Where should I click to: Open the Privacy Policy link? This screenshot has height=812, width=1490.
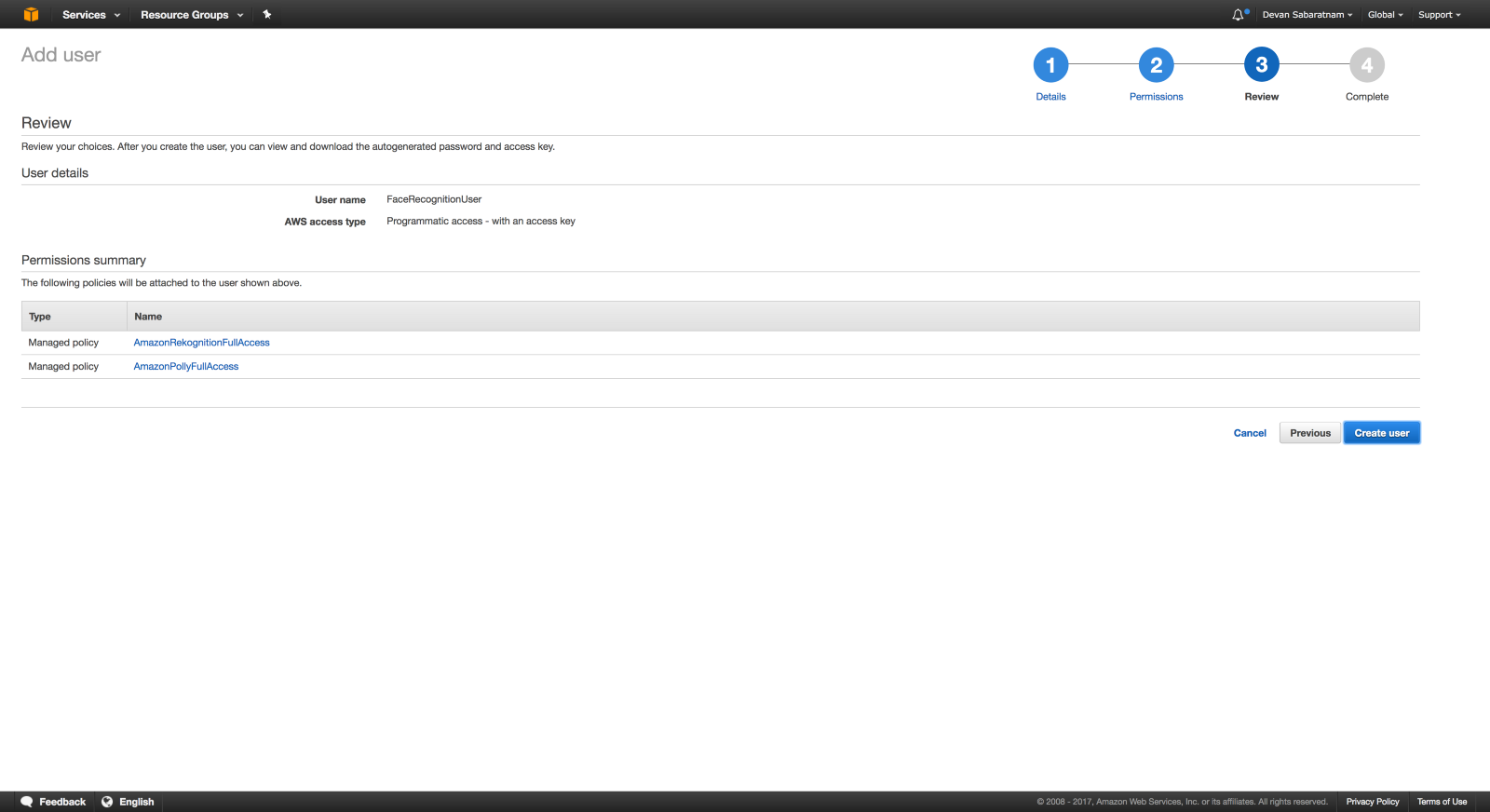click(x=1373, y=802)
